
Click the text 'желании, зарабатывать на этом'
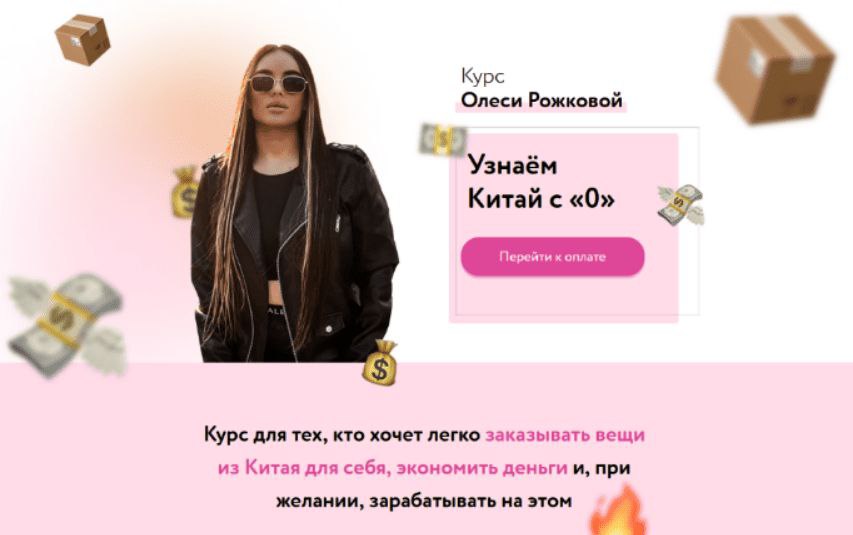click(424, 501)
